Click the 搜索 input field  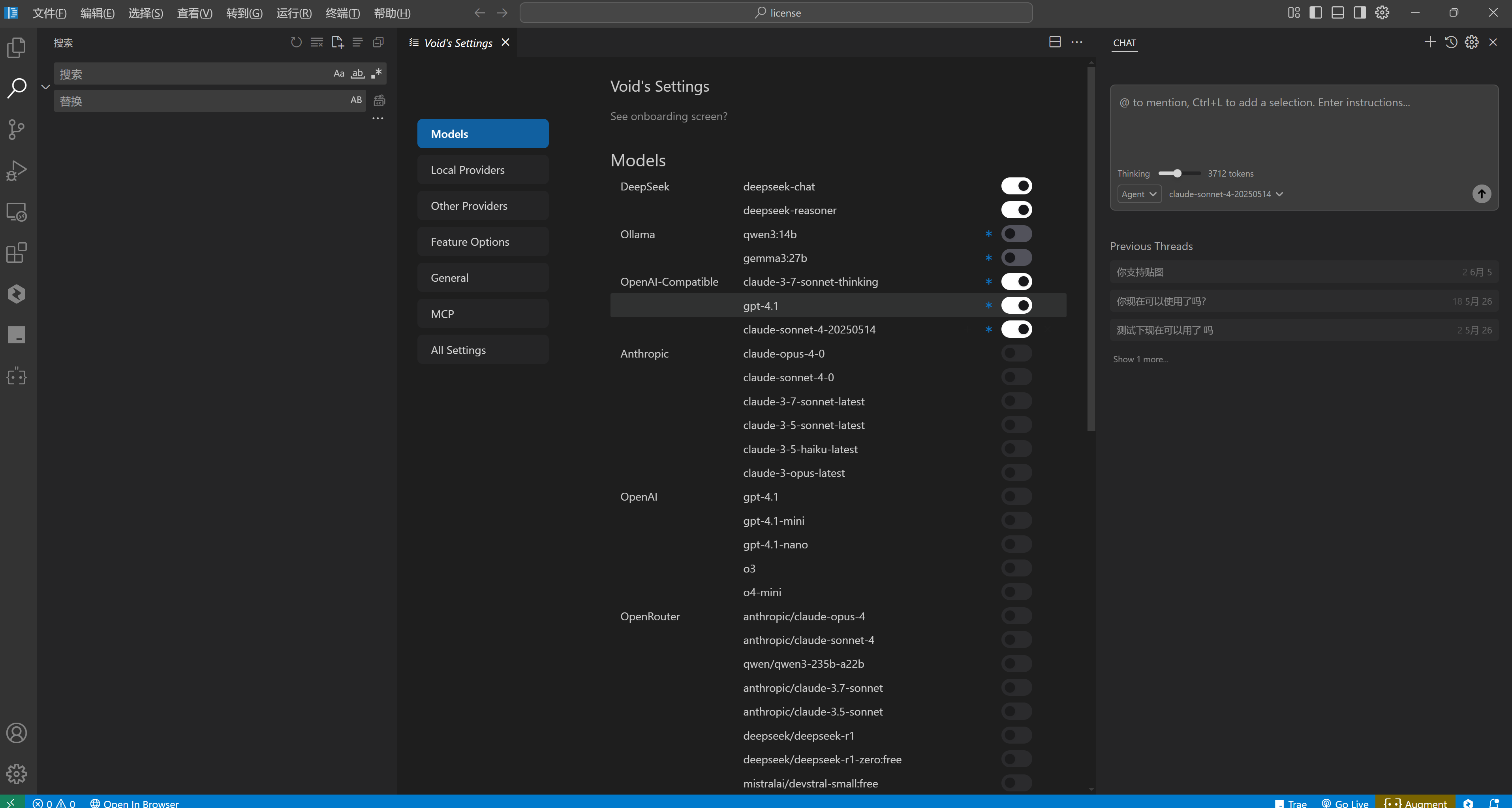(x=194, y=73)
